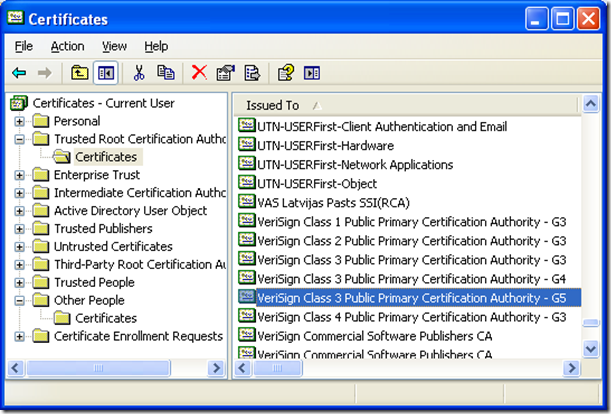This screenshot has width=611, height=414.
Task: Sort by the Issued To column header
Action: (405, 105)
